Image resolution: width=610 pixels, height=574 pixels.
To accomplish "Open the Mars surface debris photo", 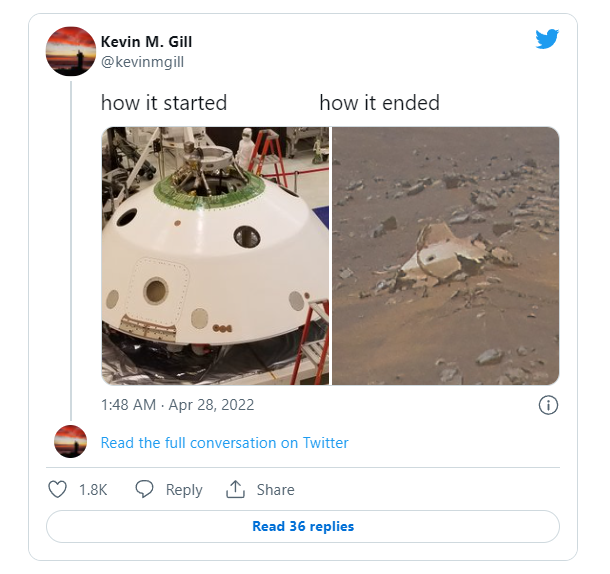I will click(x=445, y=256).
